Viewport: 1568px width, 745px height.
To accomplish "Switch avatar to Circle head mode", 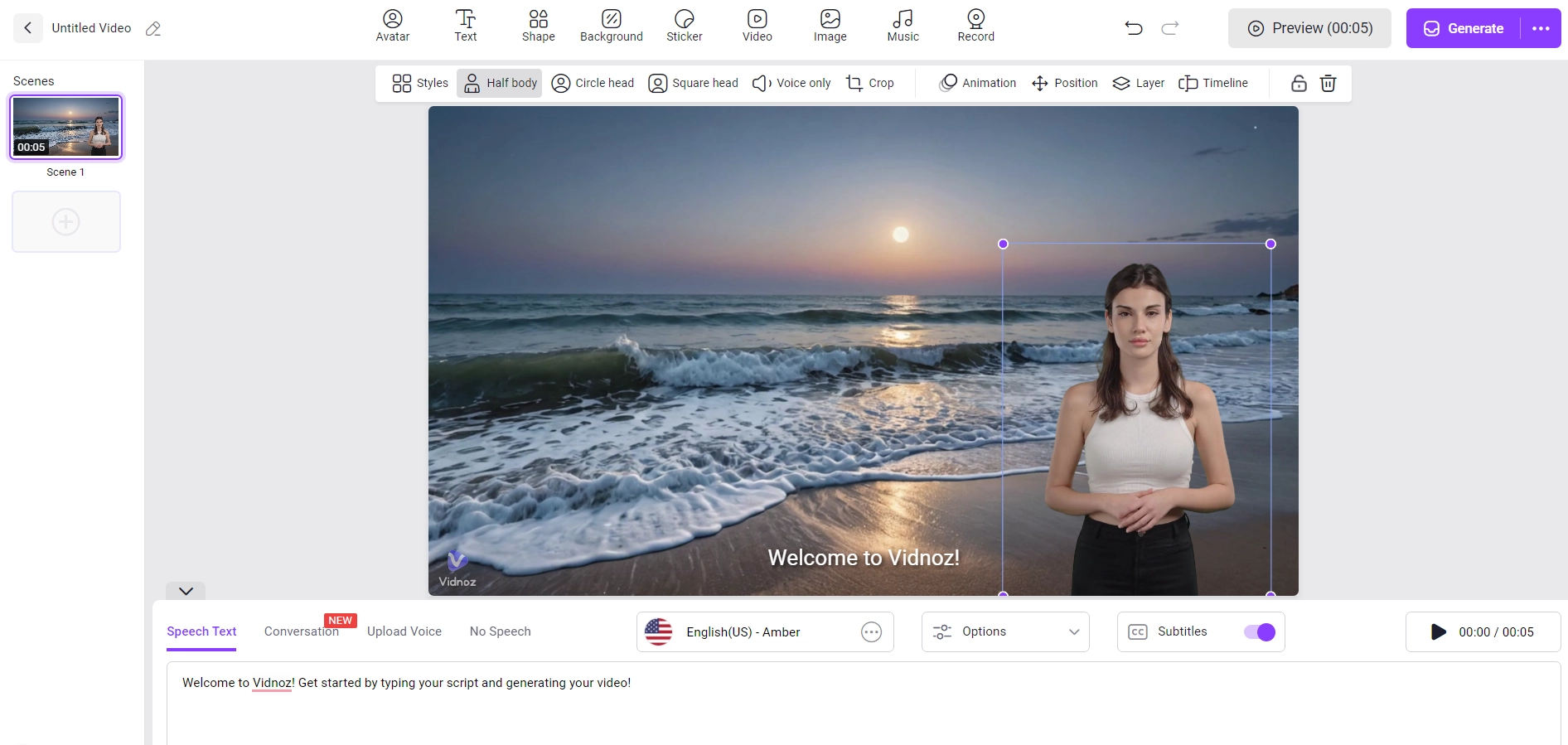I will pyautogui.click(x=593, y=83).
